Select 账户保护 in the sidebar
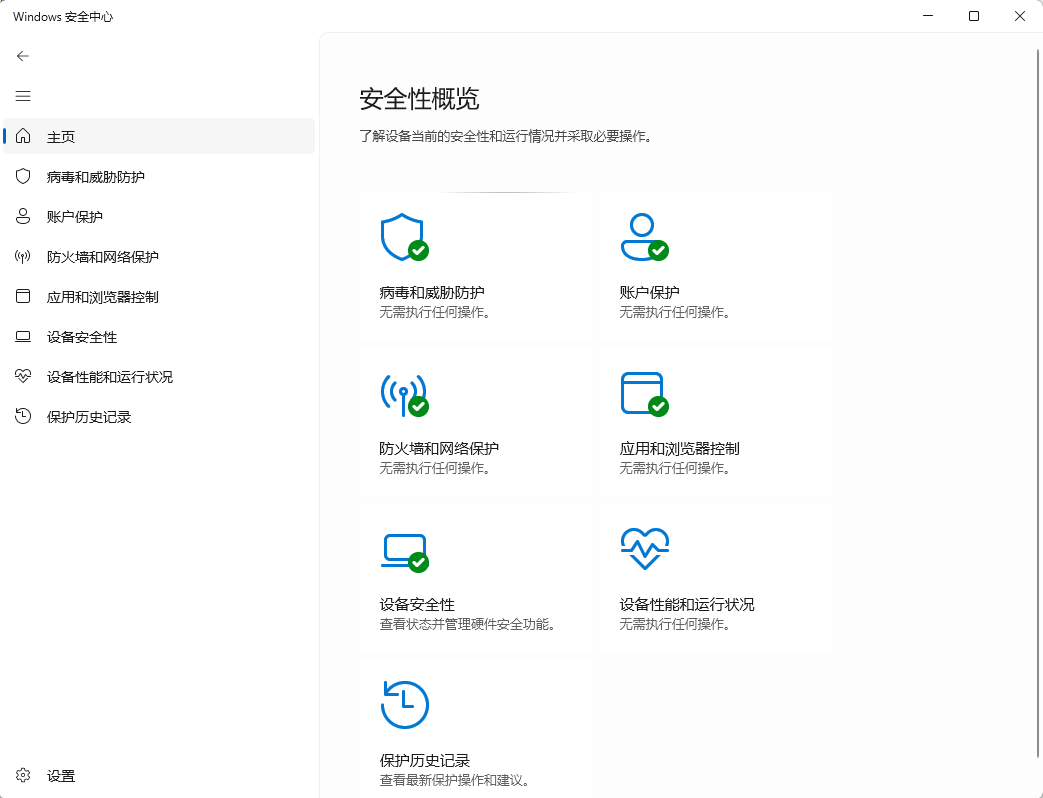This screenshot has width=1043, height=798. [159, 216]
